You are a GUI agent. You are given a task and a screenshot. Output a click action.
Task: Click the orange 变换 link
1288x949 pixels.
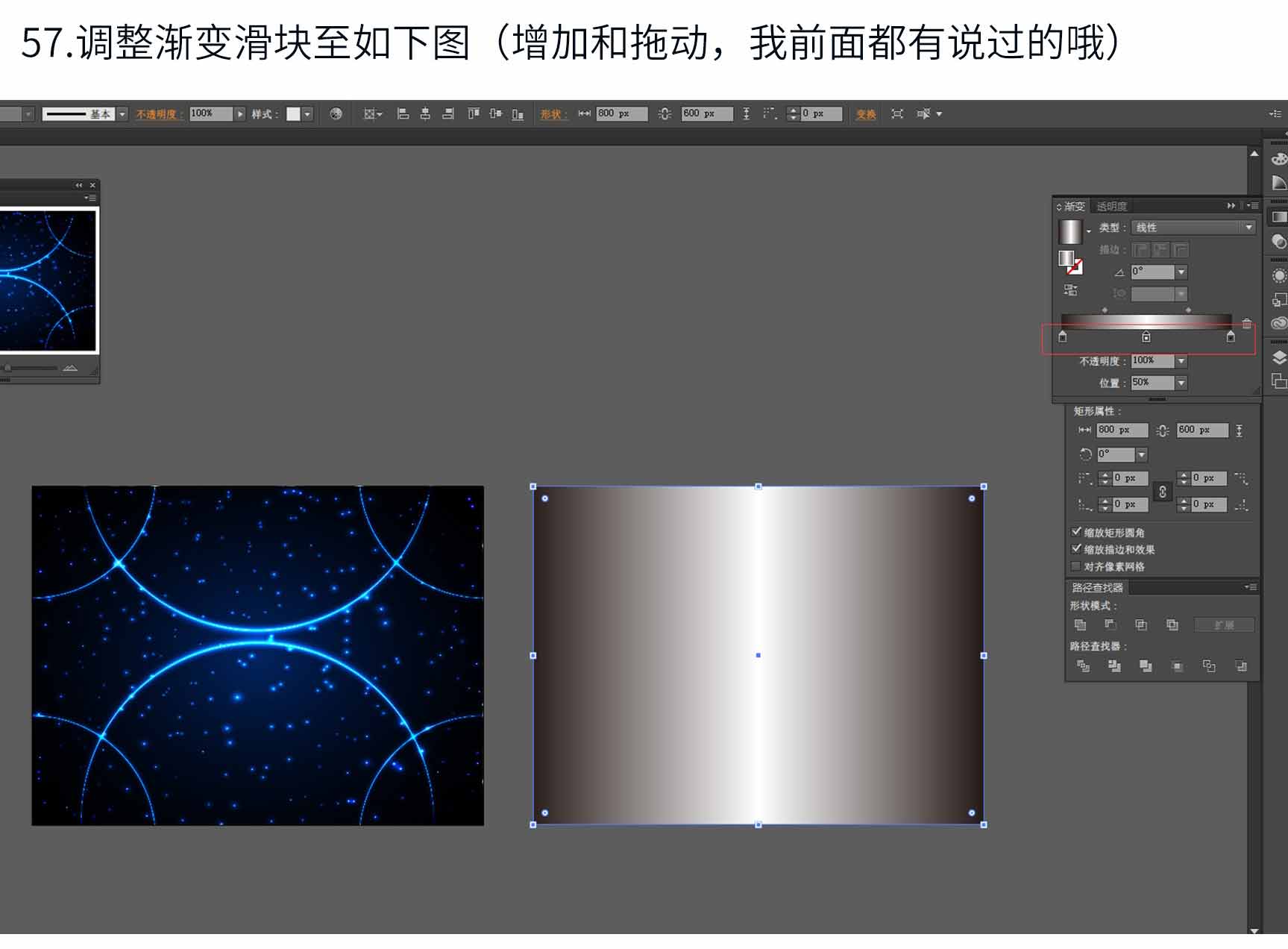(866, 114)
